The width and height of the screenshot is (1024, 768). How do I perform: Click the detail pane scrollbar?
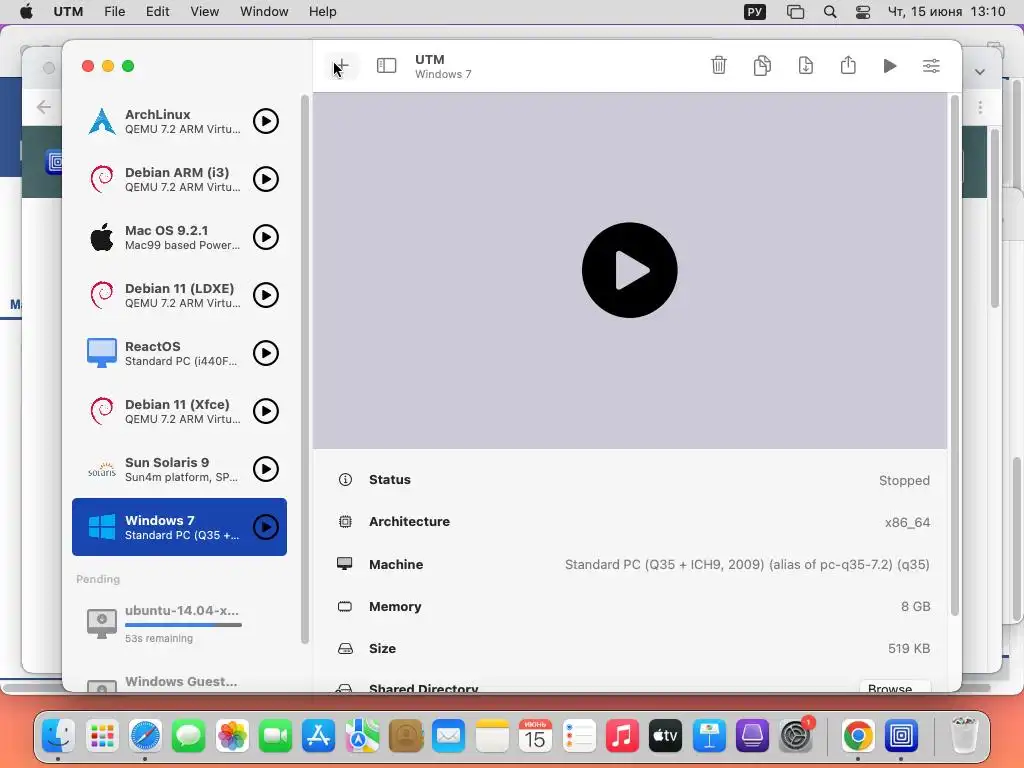coord(954,356)
